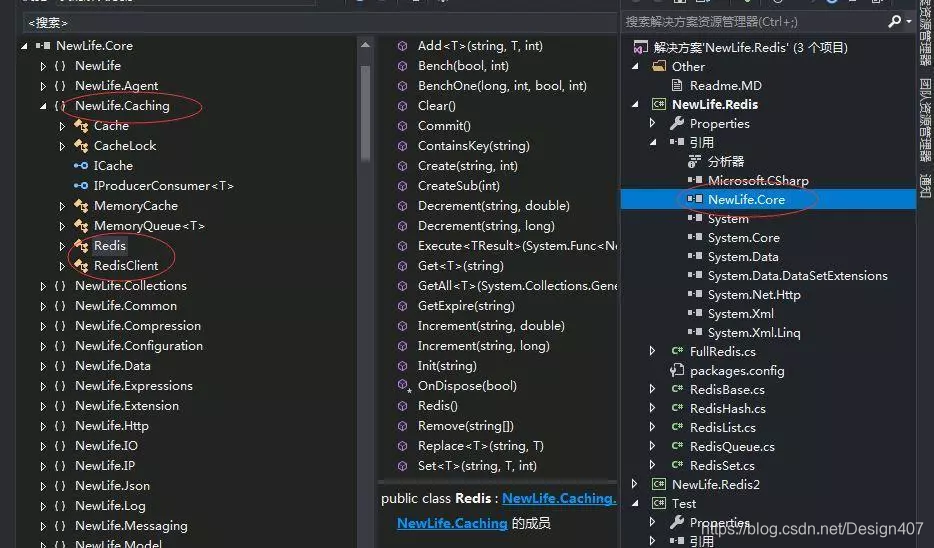
Task: Click the RedisClient class icon
Action: click(x=81, y=266)
